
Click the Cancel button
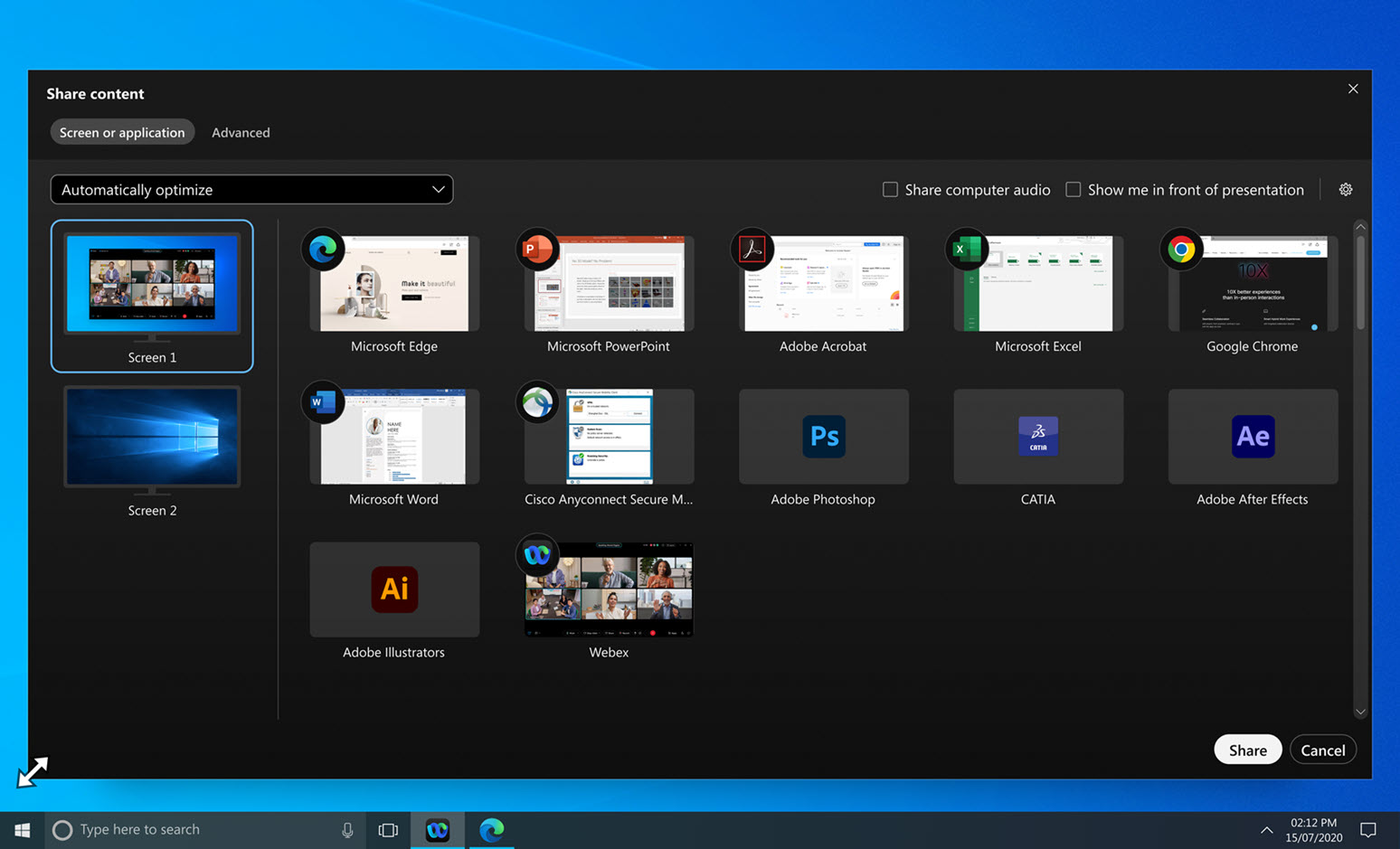(1323, 750)
